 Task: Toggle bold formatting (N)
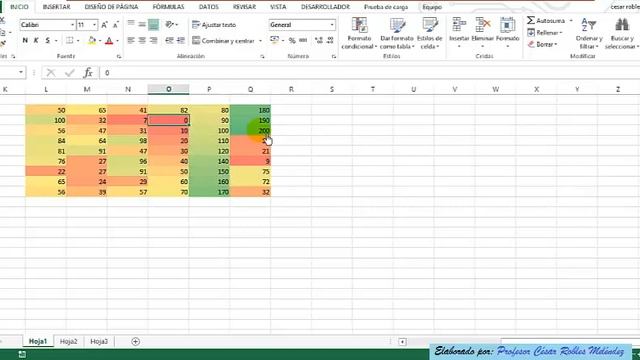(25, 40)
